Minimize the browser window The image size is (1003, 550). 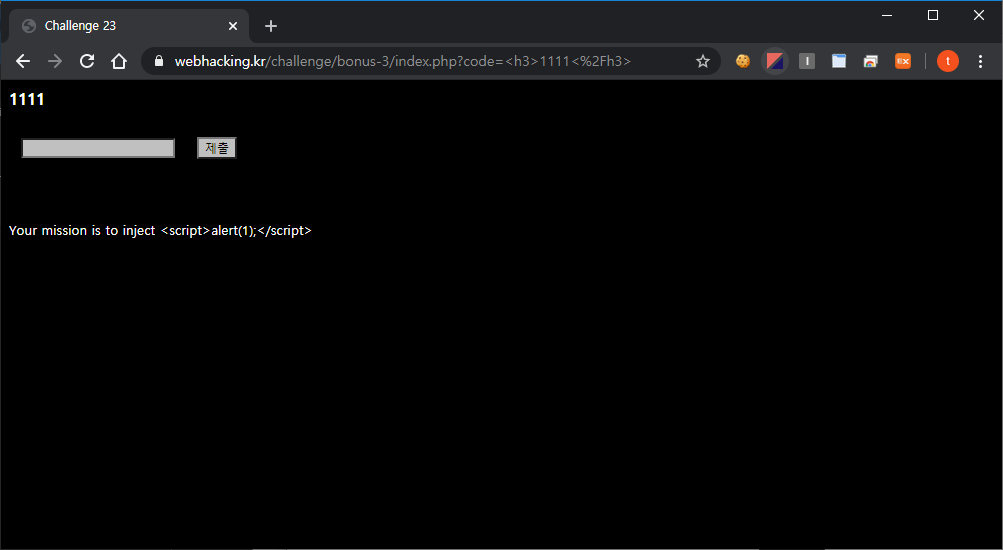click(887, 15)
